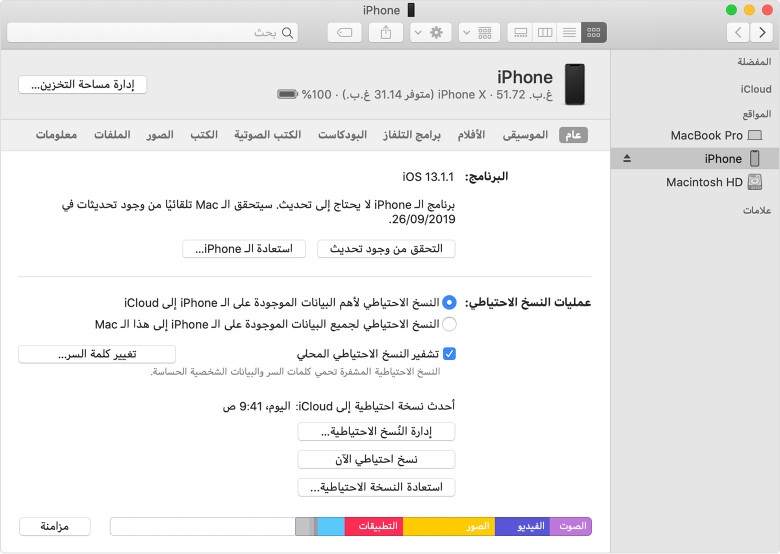Click the استعادة الـ iPhone button

(x=244, y=249)
